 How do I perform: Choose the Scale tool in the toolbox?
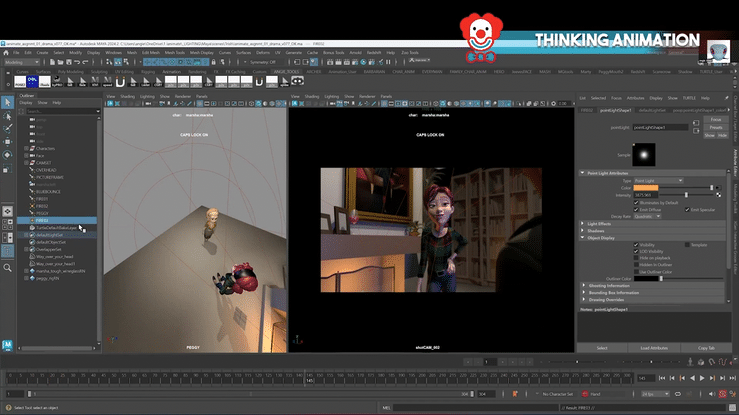point(8,169)
